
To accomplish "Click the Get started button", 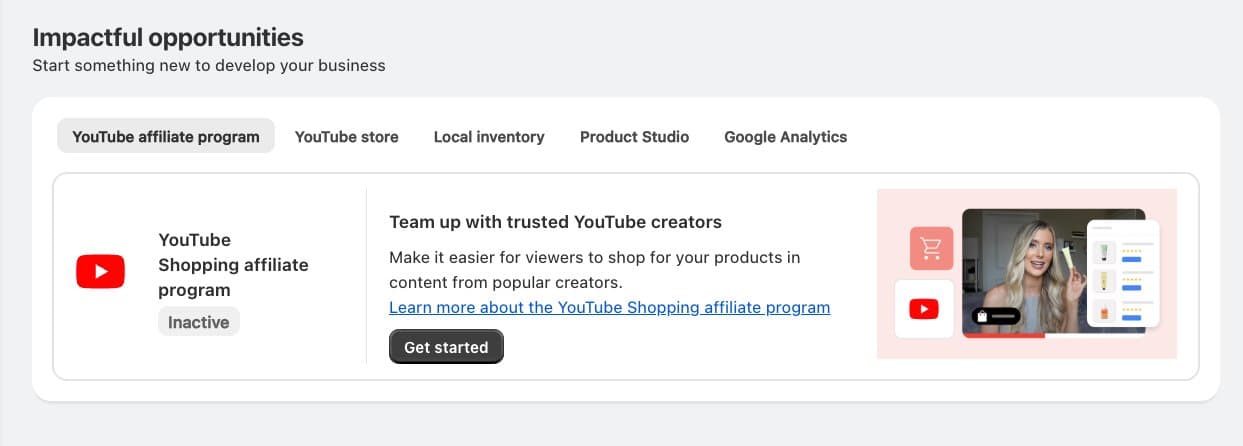I will click(x=446, y=347).
